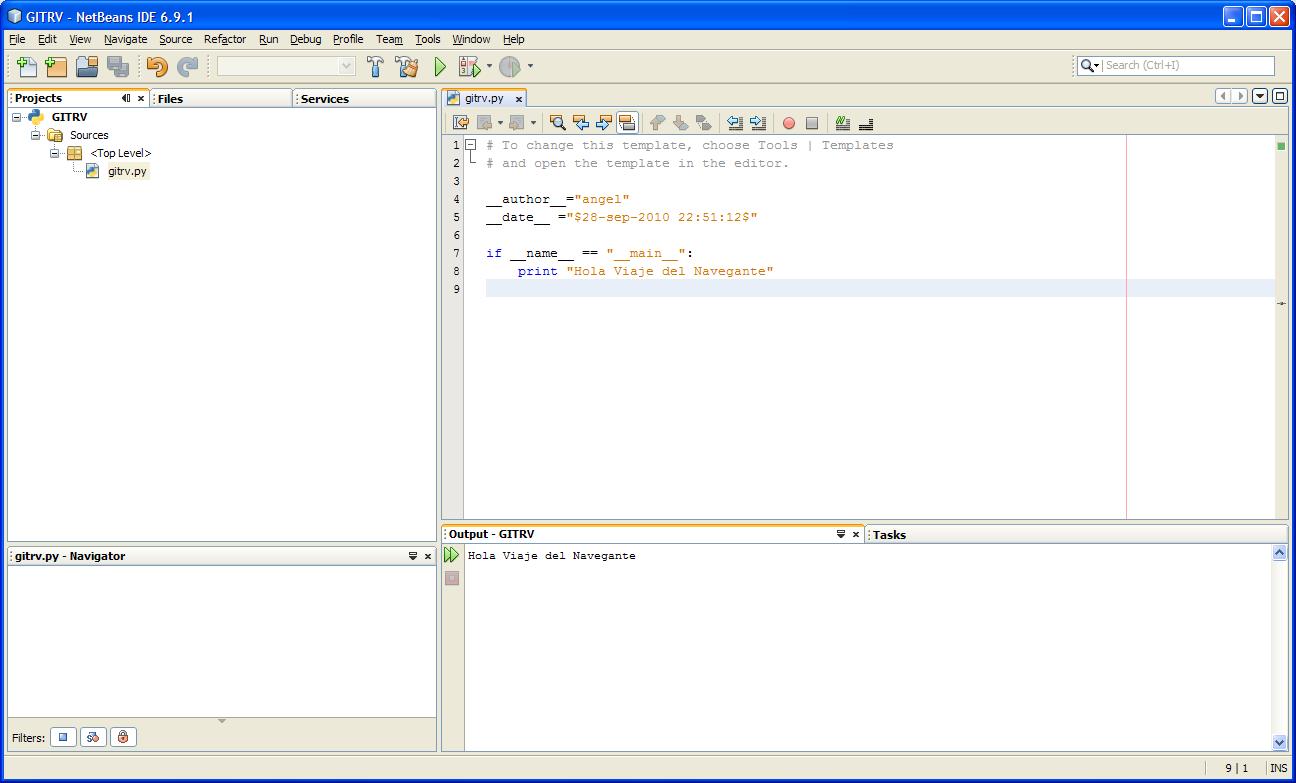Viewport: 1296px width, 783px height.
Task: Click Output scrollbar down arrow
Action: pyautogui.click(x=1279, y=742)
